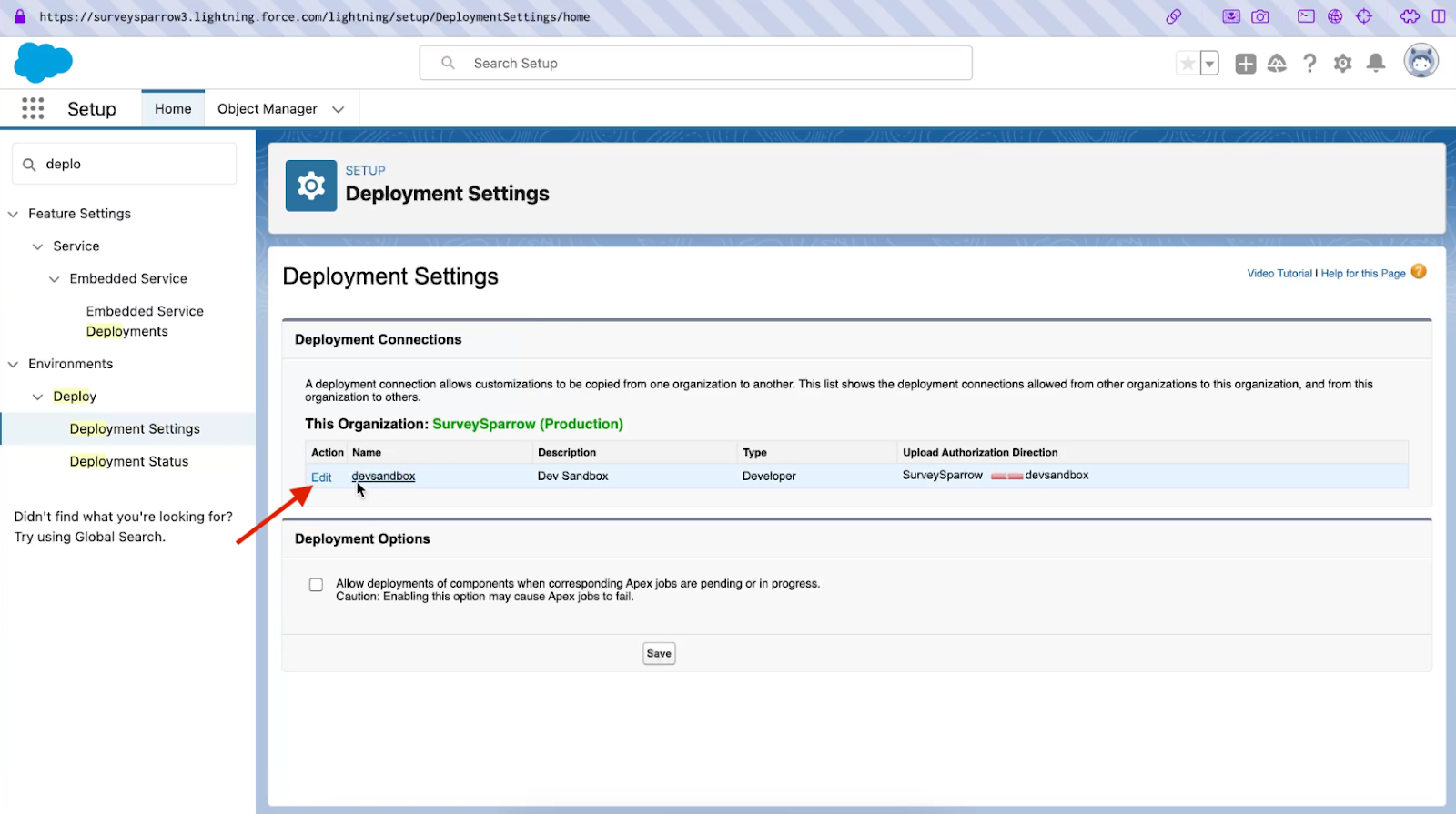Click the Salesforce cloud logo
1456x814 pixels.
click(x=43, y=63)
